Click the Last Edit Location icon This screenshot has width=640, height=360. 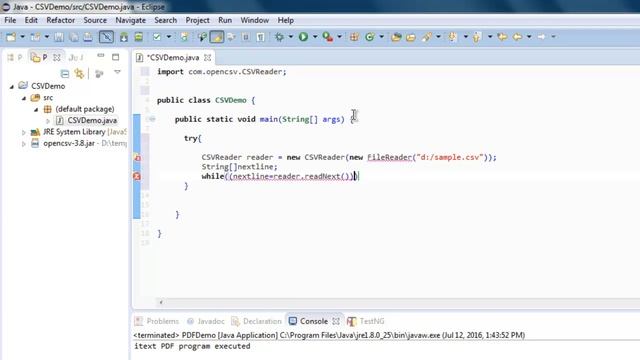502,37
